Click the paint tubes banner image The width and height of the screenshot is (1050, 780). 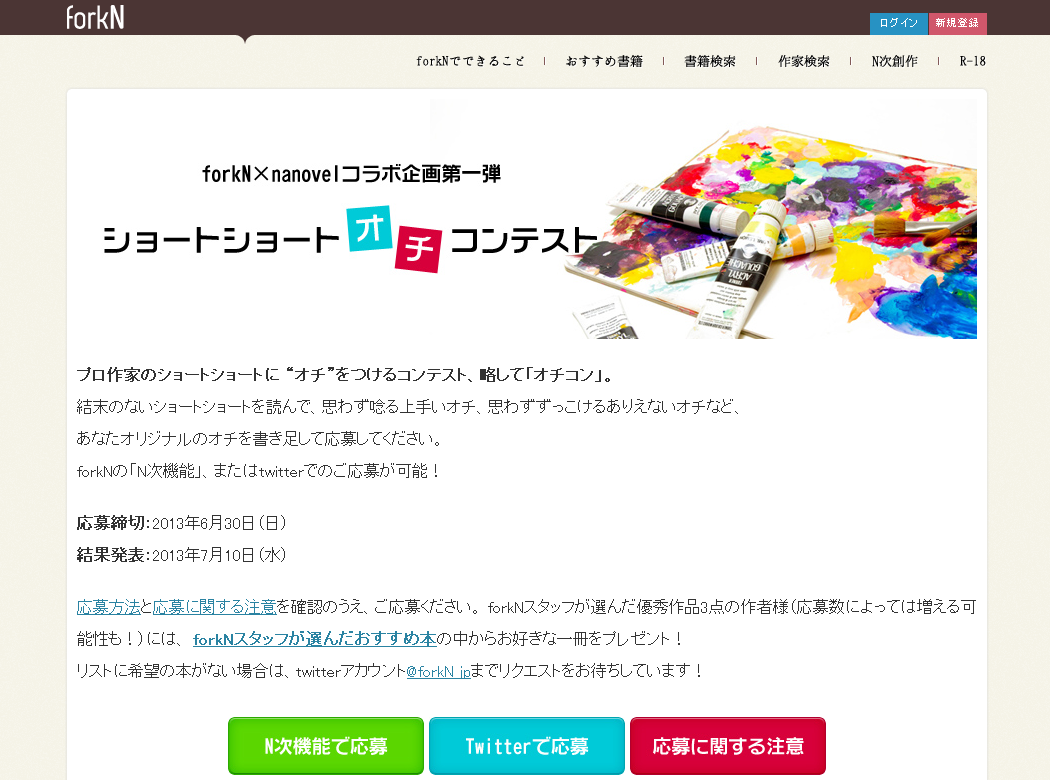770,231
